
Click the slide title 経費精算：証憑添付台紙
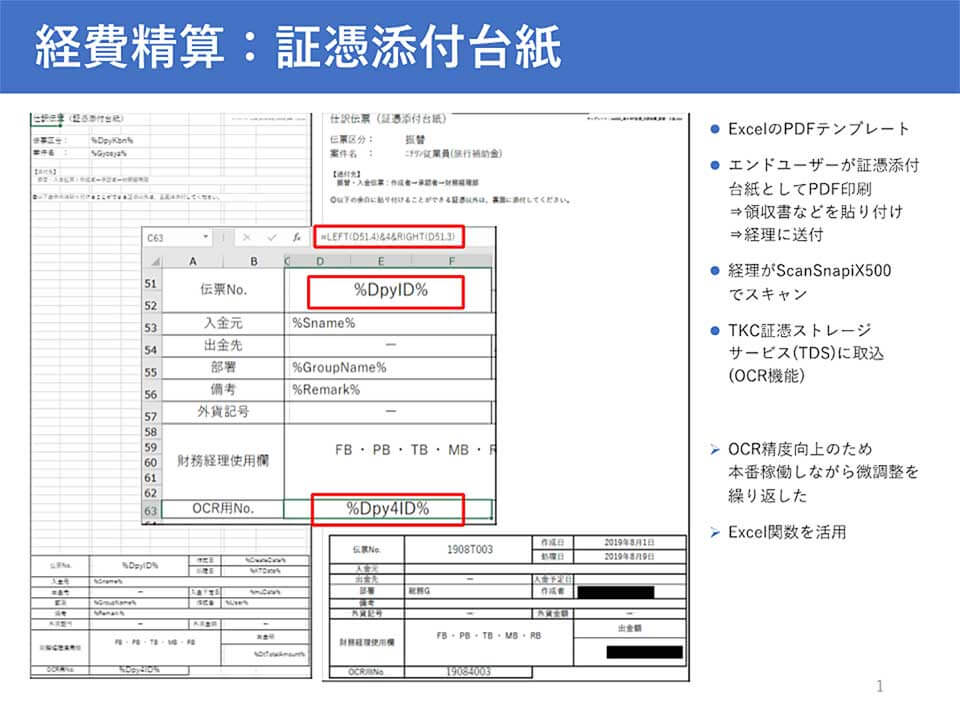click(x=298, y=47)
